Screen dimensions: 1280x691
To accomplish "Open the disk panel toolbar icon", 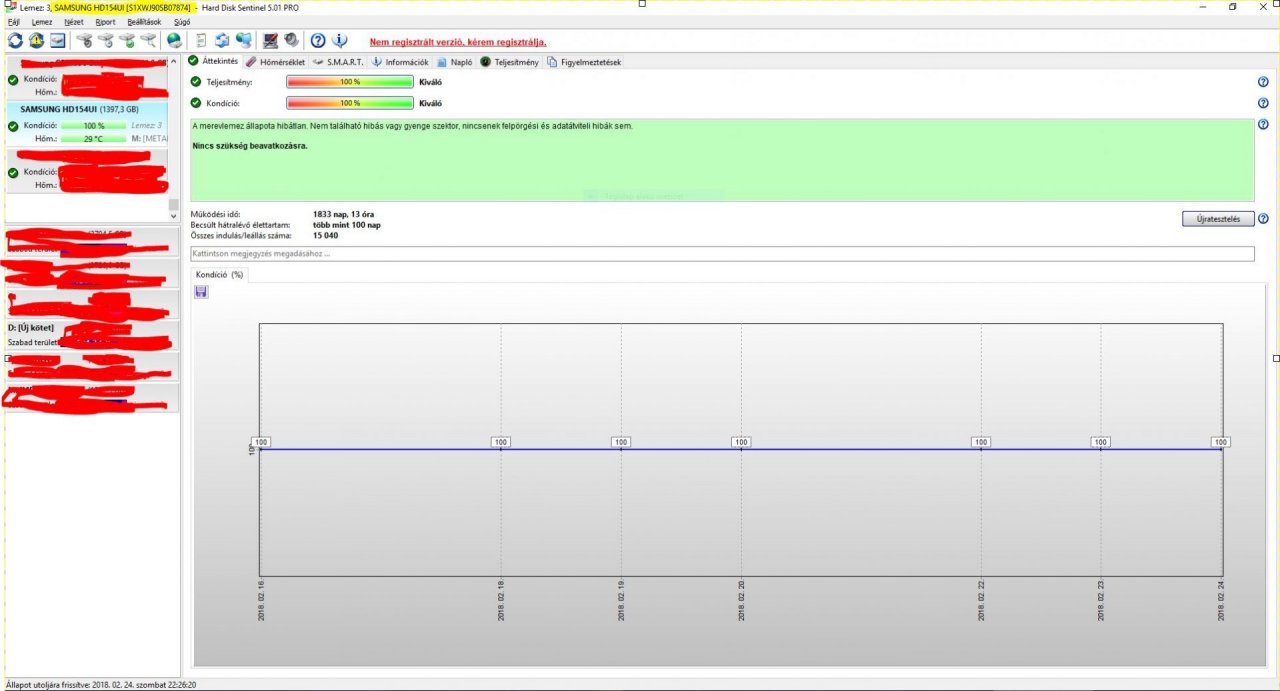I will pyautogui.click(x=58, y=41).
